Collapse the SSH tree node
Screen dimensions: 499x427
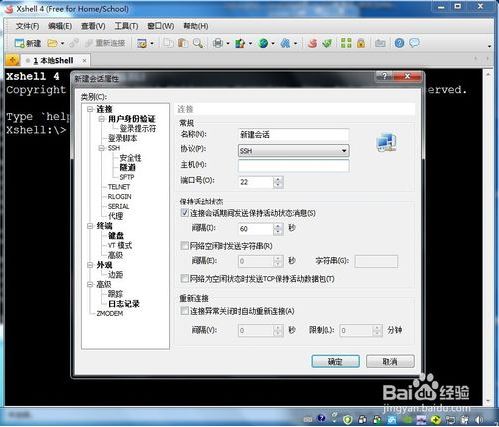coord(101,148)
